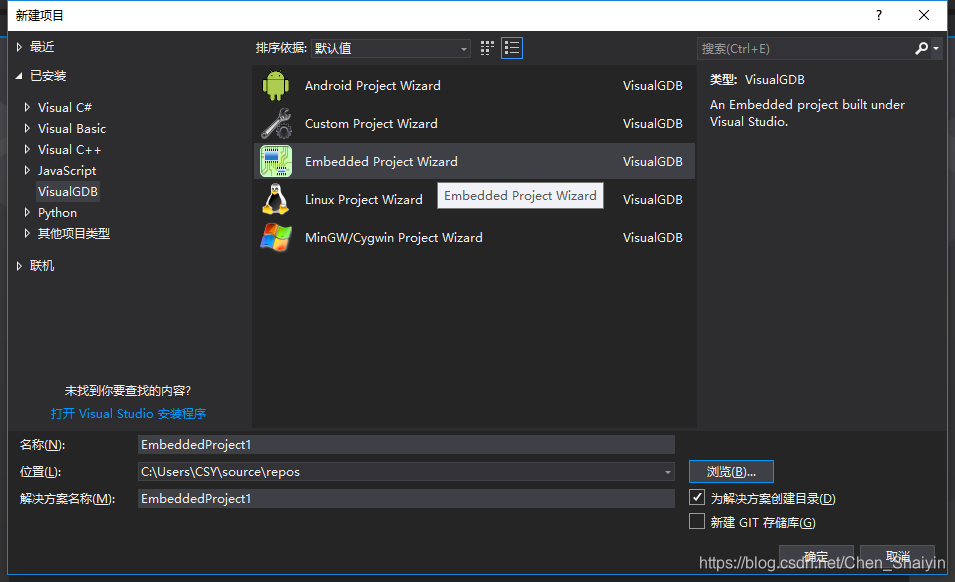Click the Custom Project wrench icon

(276, 124)
